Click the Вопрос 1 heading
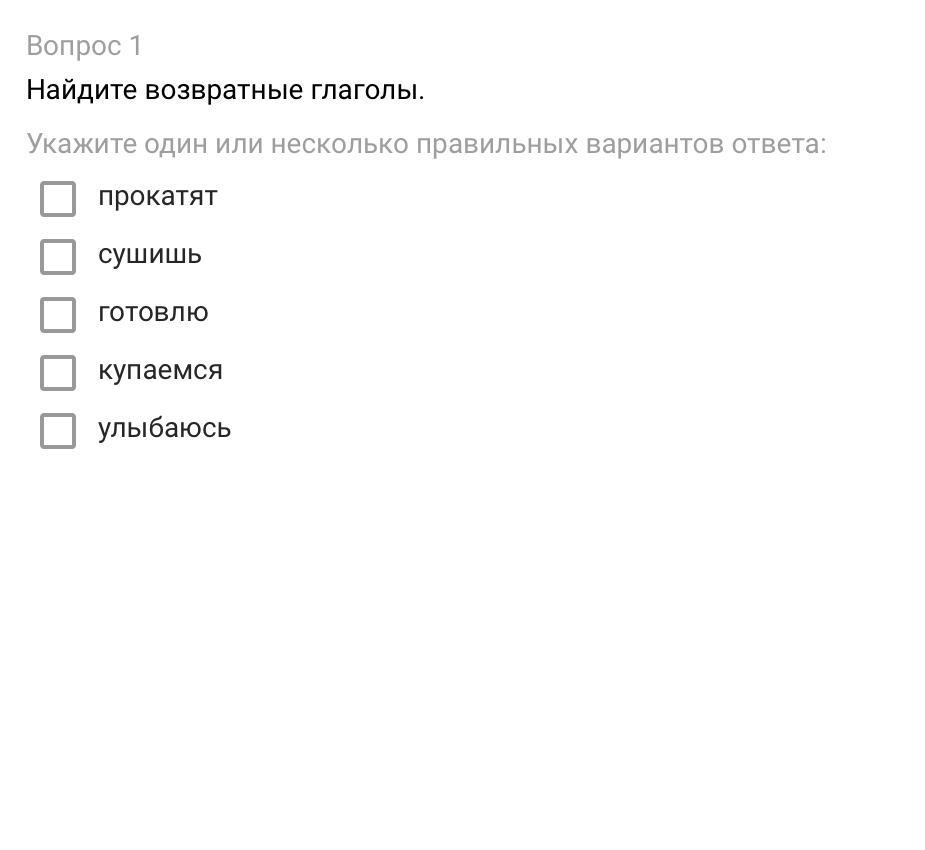This screenshot has width=925, height=850. click(84, 46)
